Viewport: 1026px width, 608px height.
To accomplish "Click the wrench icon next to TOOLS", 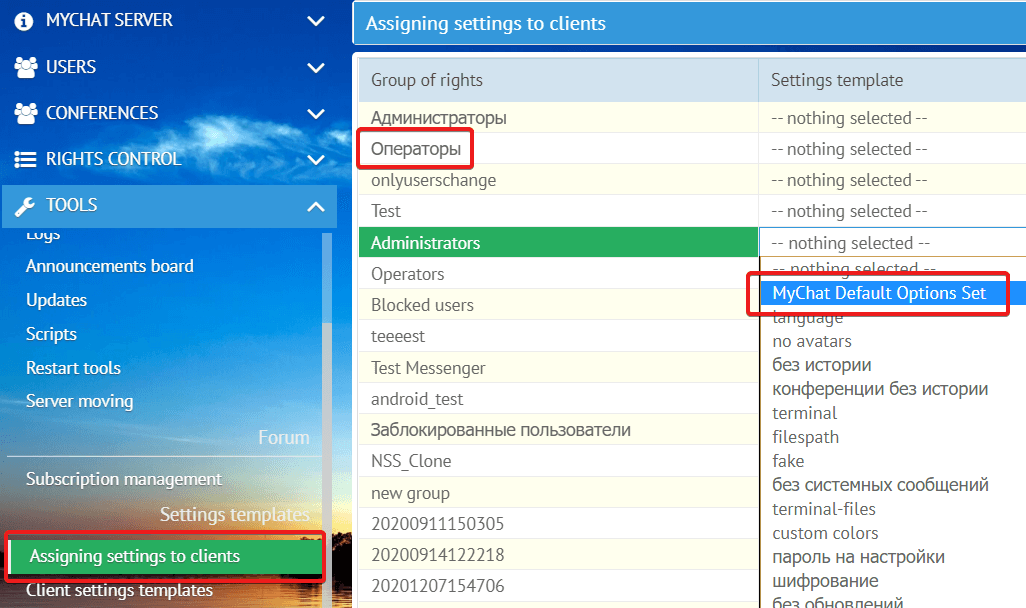I will pyautogui.click(x=25, y=205).
